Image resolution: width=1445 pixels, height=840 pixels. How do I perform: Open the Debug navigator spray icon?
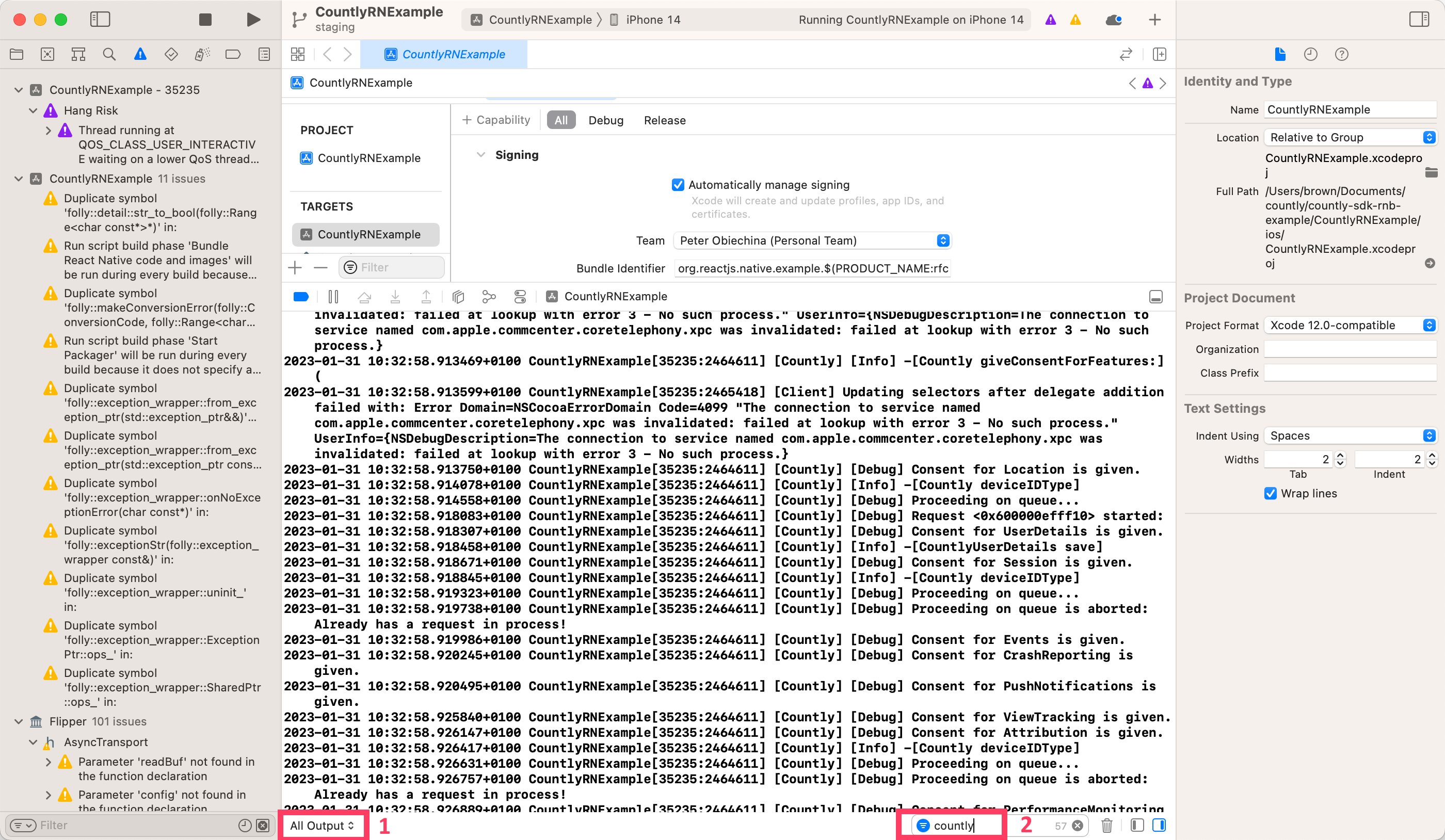[x=202, y=55]
